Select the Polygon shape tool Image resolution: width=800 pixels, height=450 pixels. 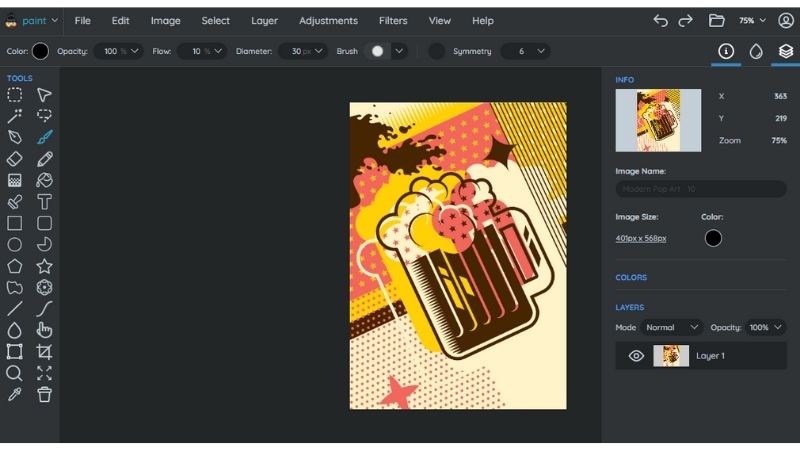coord(14,266)
